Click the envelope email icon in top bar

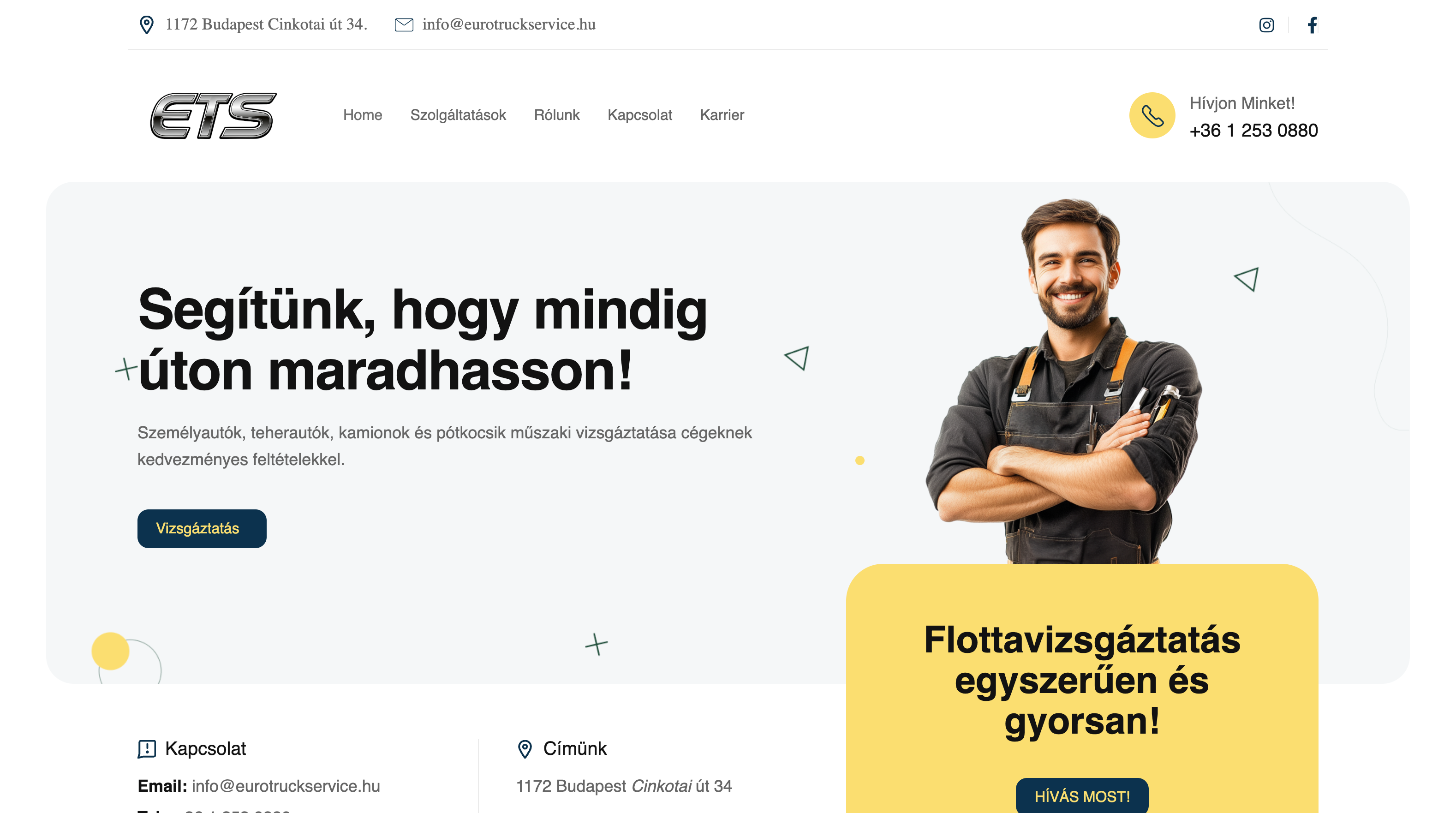click(404, 24)
